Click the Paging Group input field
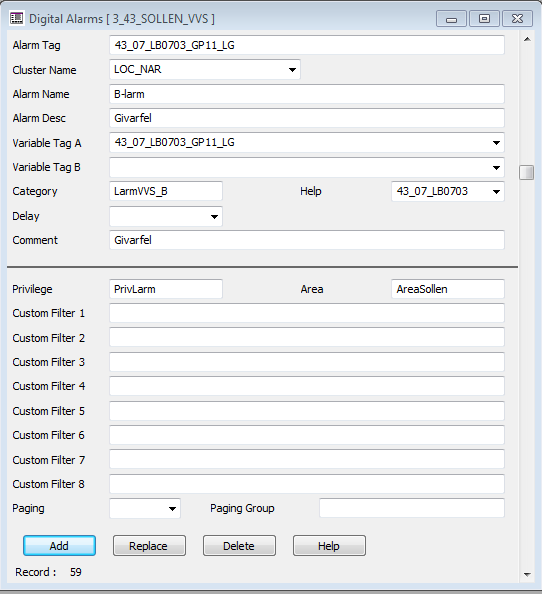 point(412,508)
